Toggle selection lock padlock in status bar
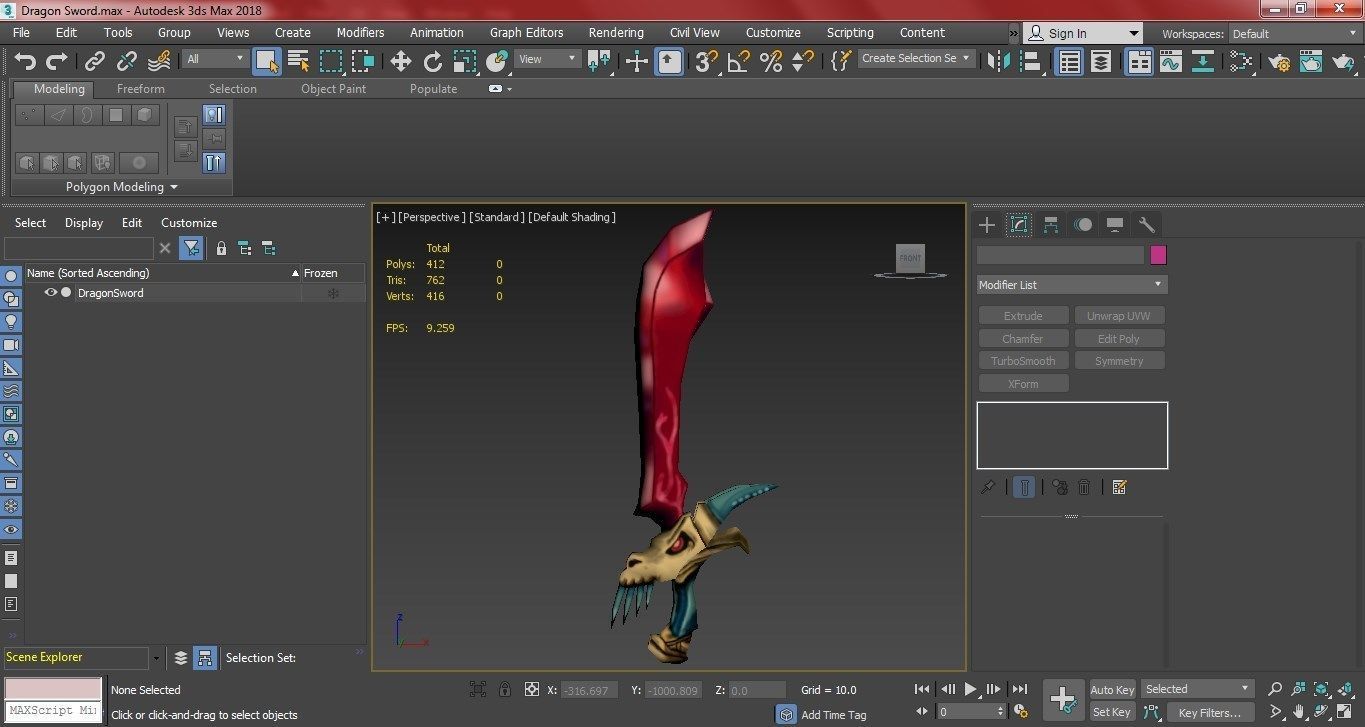Viewport: 1365px width, 727px height. click(505, 689)
